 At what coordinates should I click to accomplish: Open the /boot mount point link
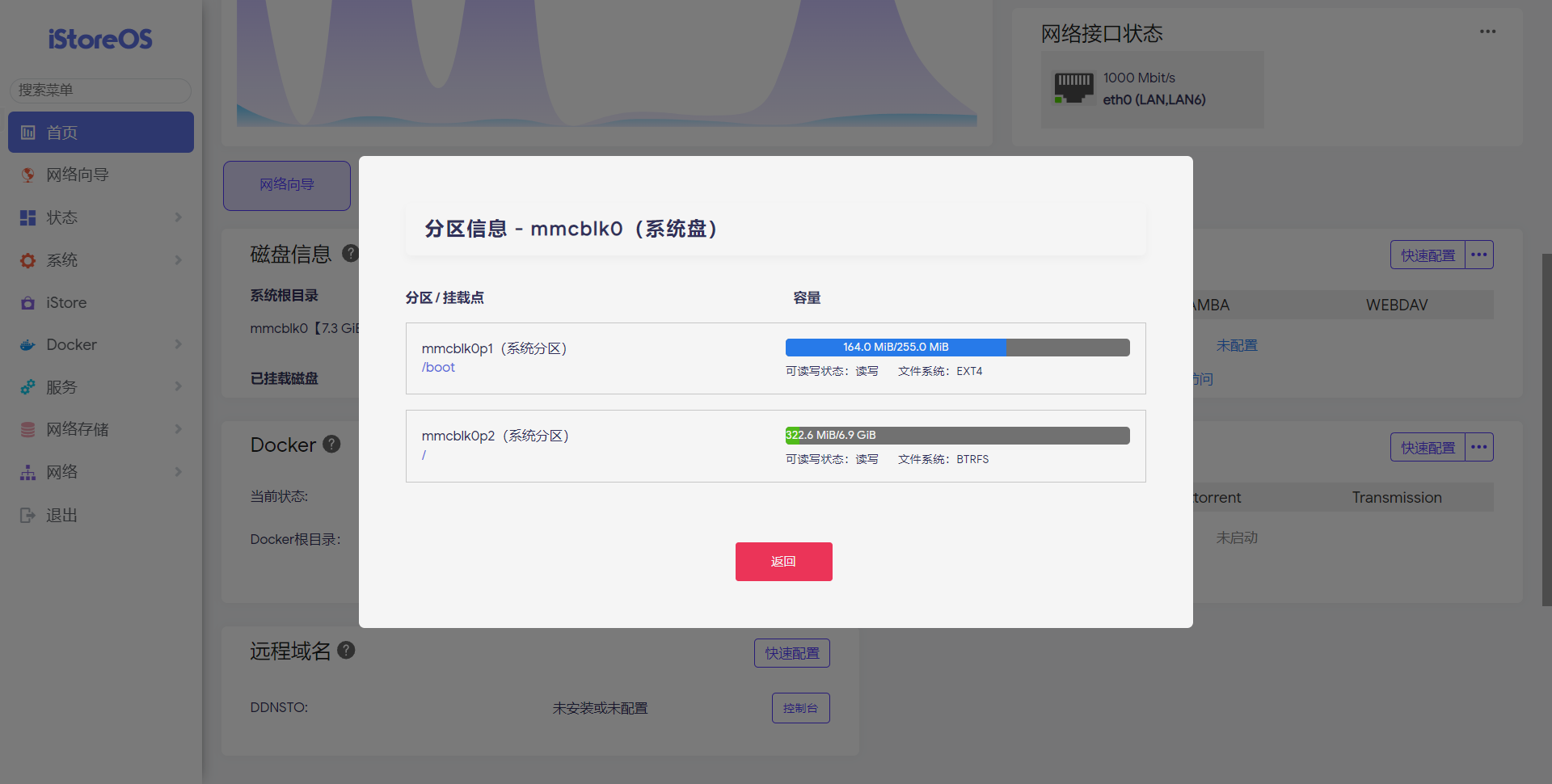pos(438,368)
